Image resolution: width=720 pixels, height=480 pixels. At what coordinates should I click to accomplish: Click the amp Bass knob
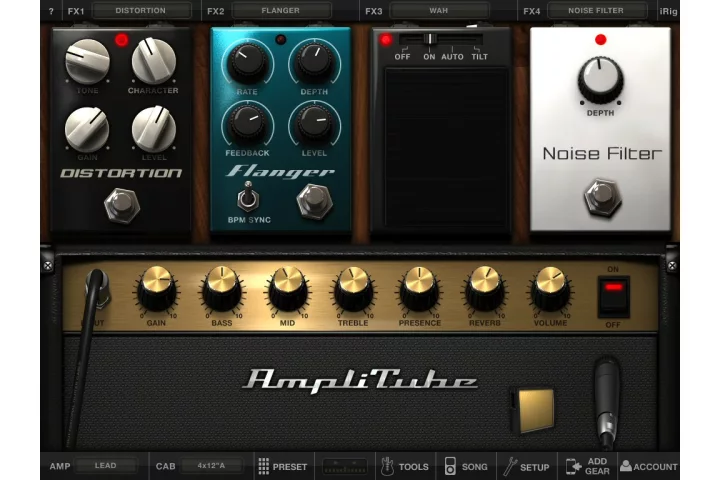(222, 288)
